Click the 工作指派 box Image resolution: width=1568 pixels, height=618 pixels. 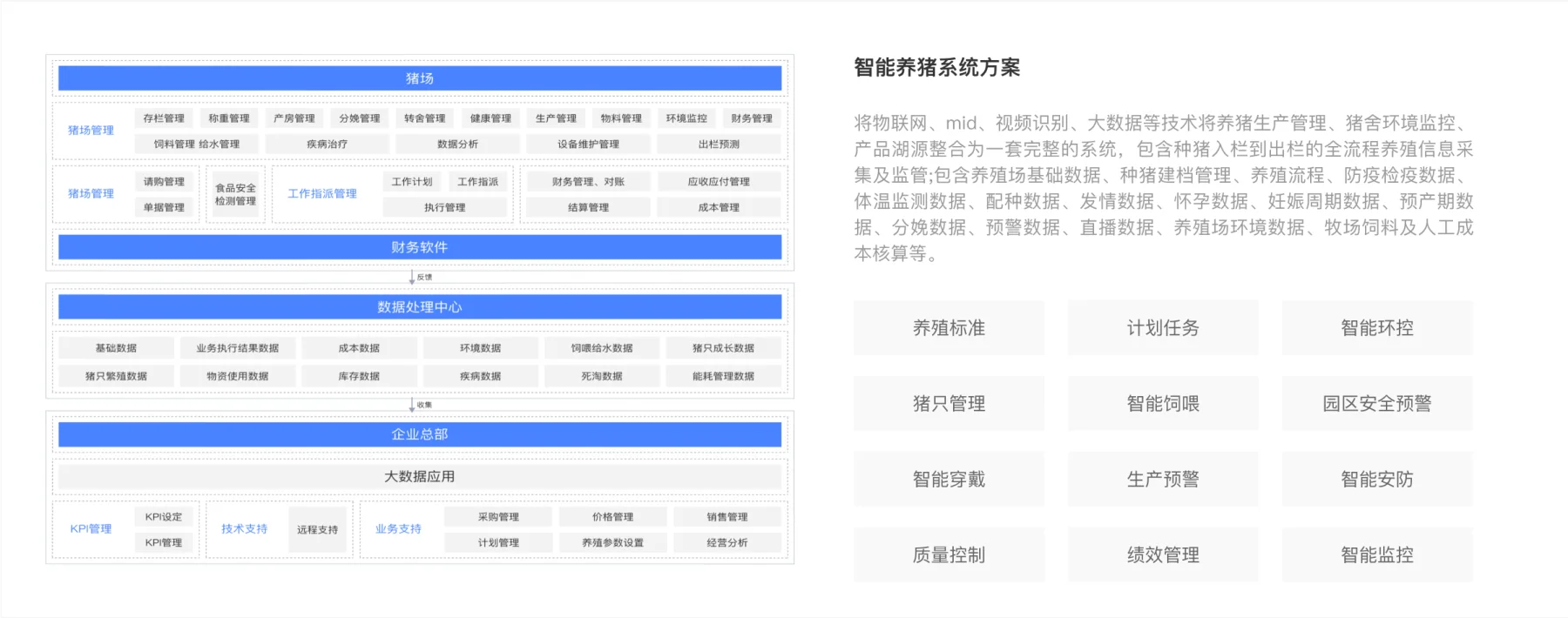[478, 182]
